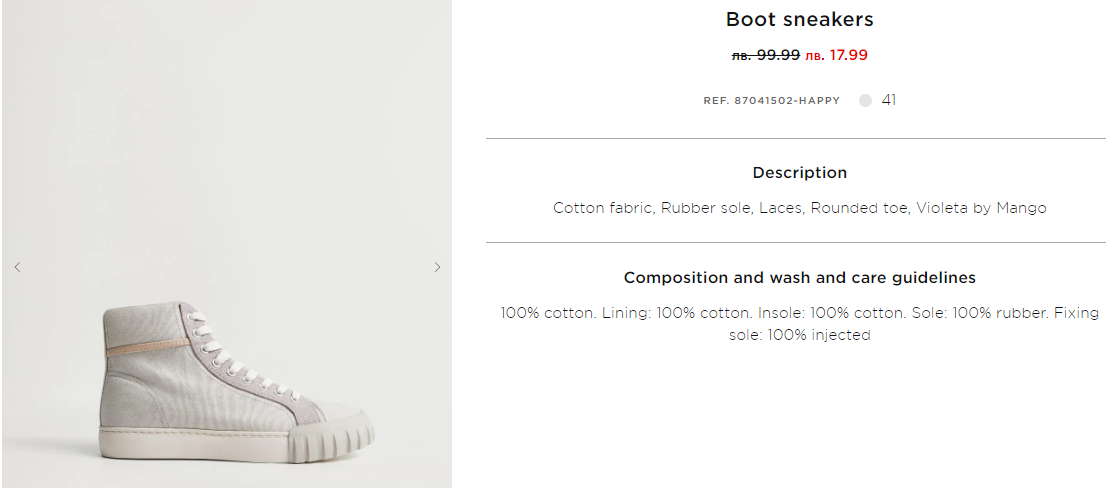This screenshot has height=488, width=1106.
Task: Click the next image arrow
Action: coord(437,267)
